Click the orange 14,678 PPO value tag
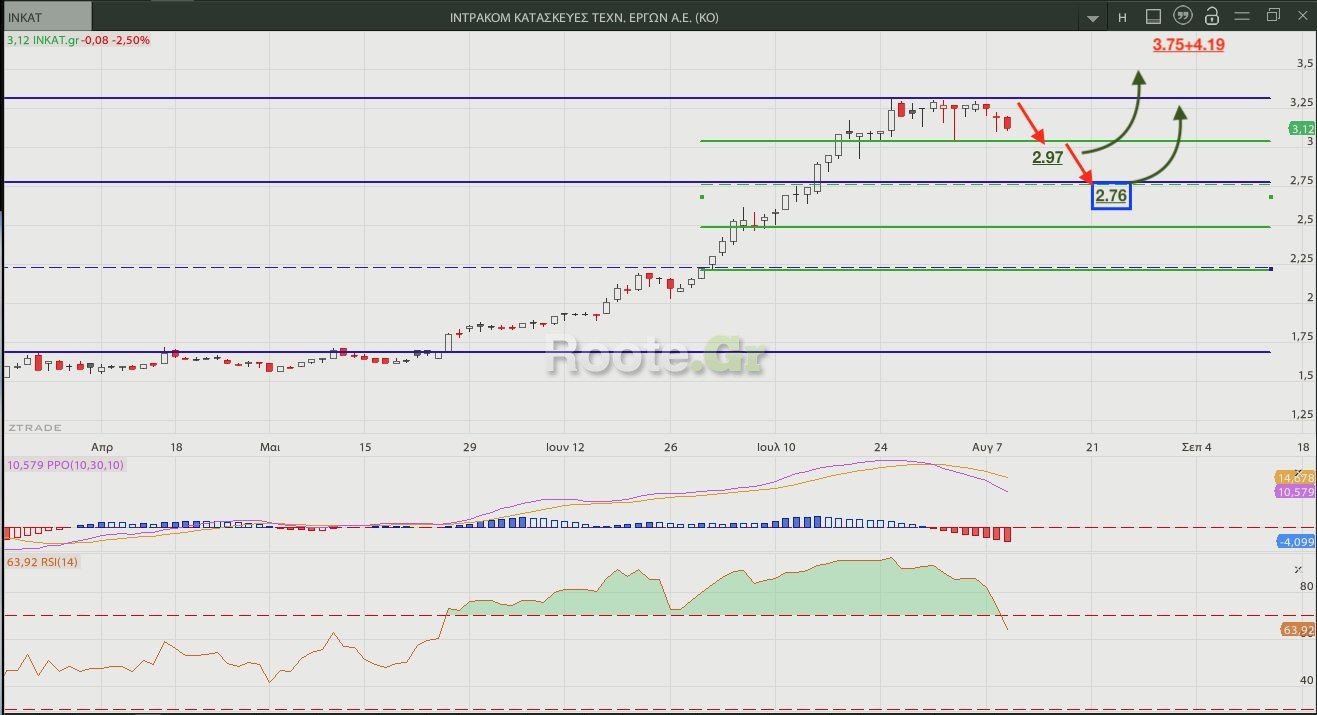 pyautogui.click(x=1295, y=479)
